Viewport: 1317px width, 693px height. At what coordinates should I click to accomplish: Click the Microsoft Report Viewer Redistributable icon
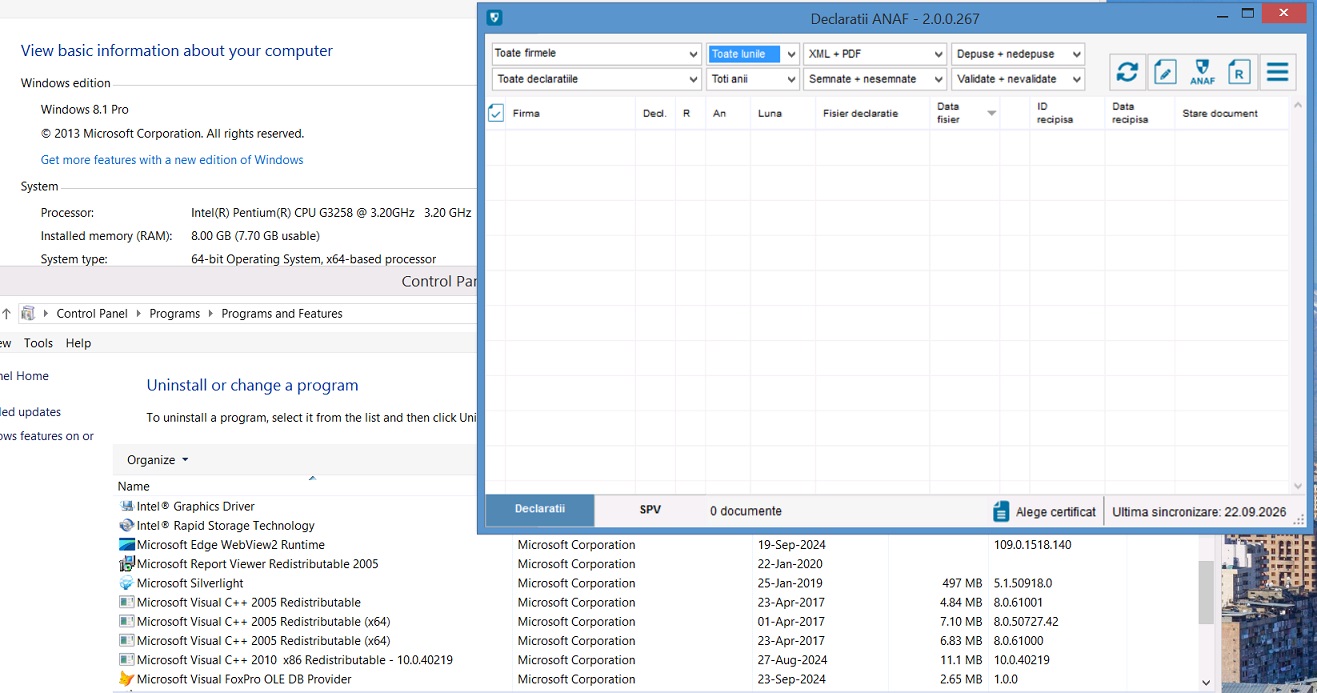[126, 564]
